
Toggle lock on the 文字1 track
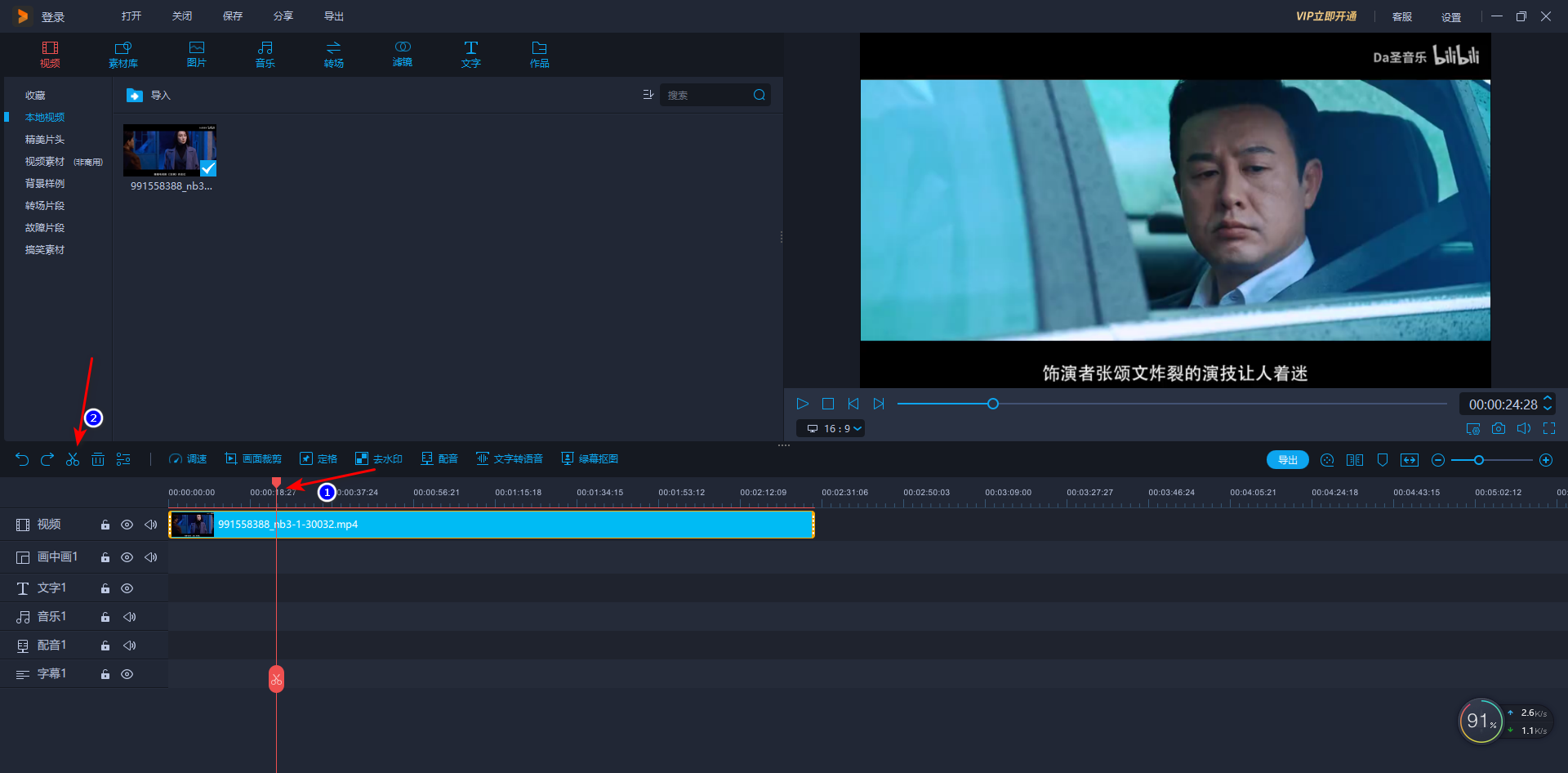pyautogui.click(x=105, y=588)
